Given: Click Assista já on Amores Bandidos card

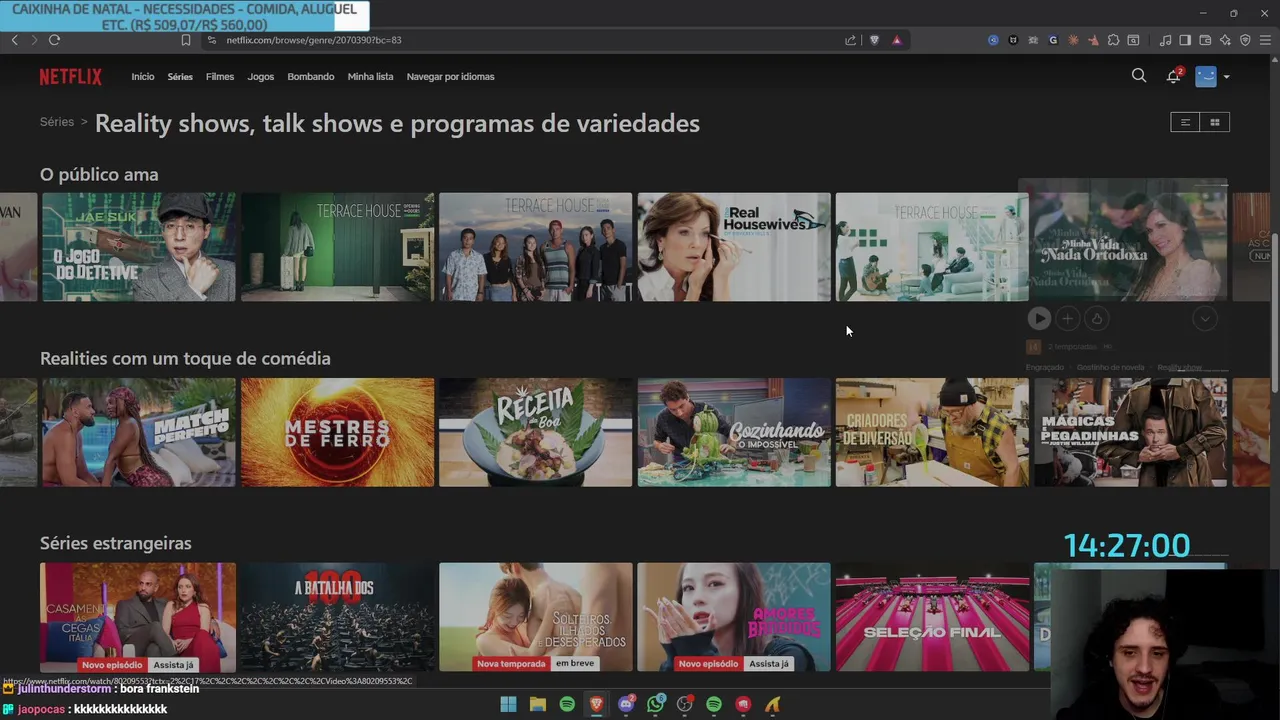Looking at the screenshot, I should pyautogui.click(x=769, y=664).
